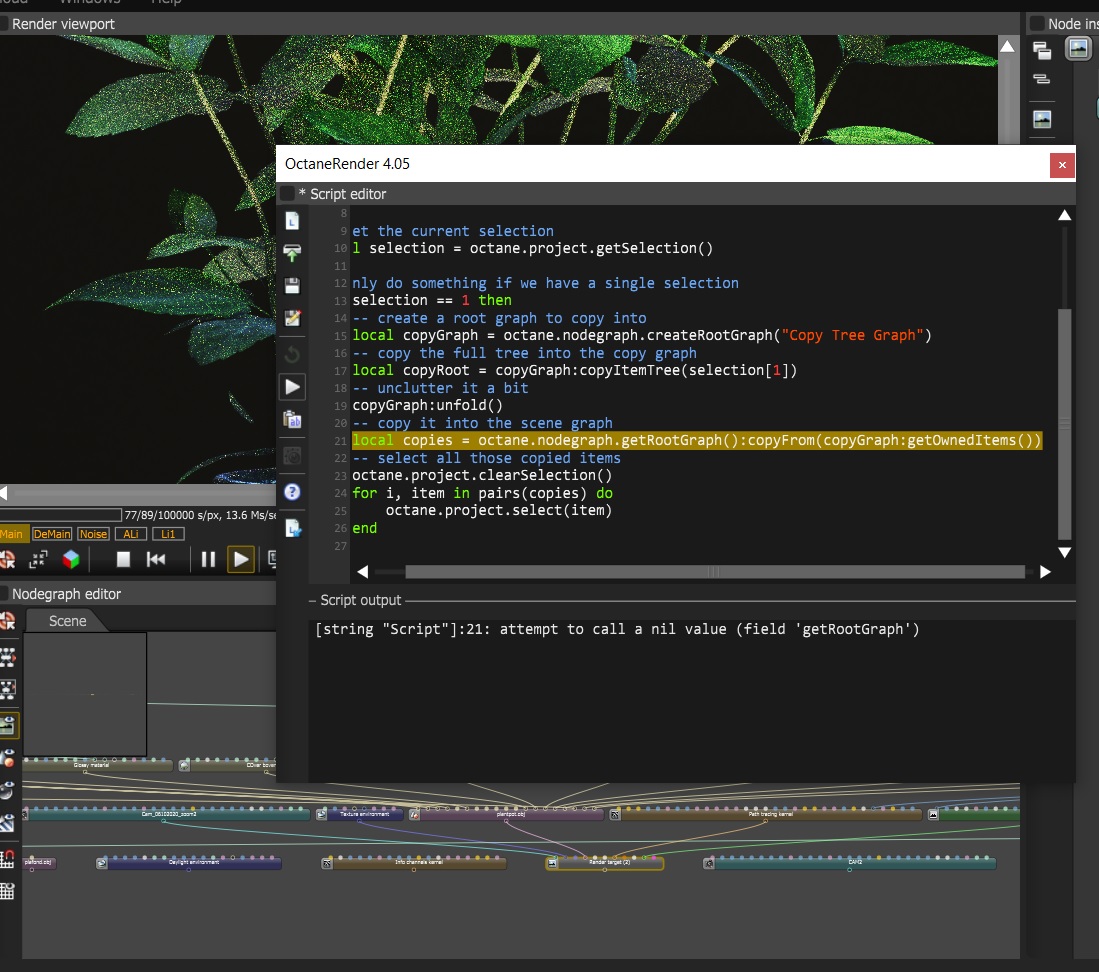Pause the render in viewport

208,559
